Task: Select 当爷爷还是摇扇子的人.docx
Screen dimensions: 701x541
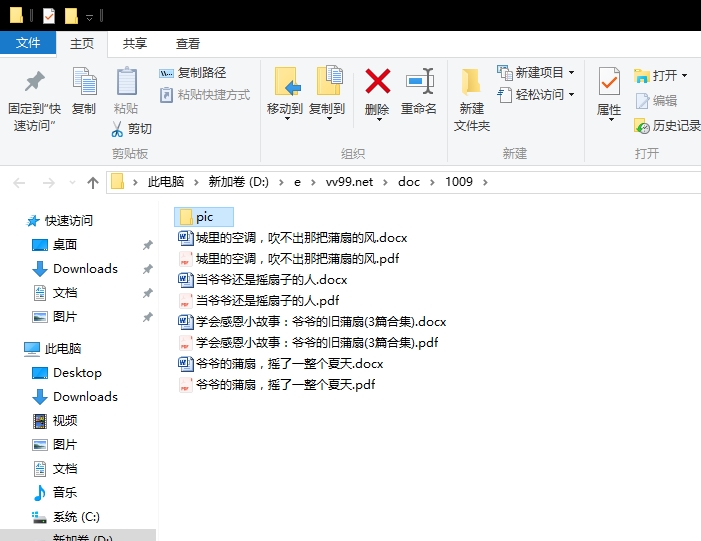Action: (263, 280)
